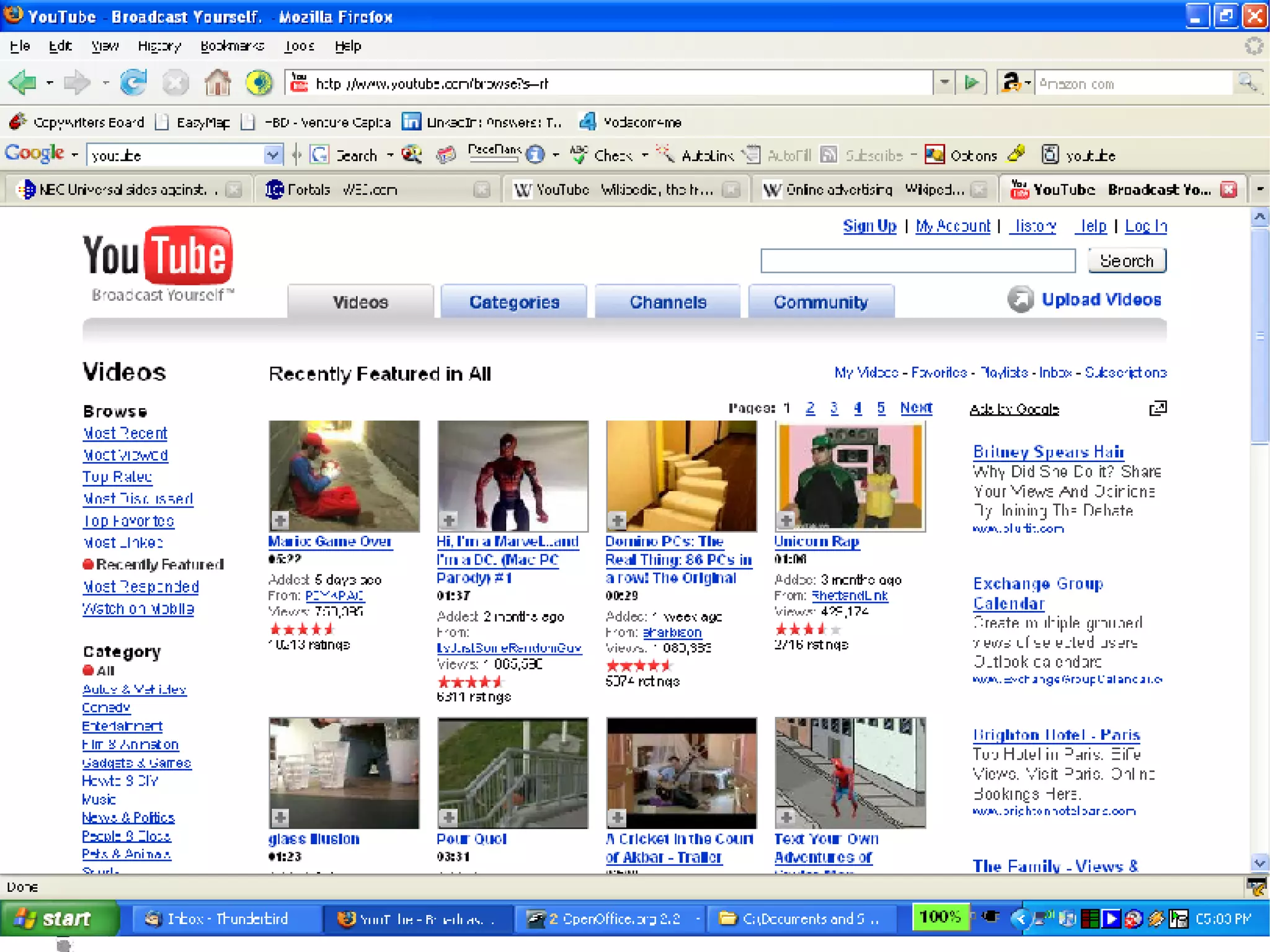Go to the Home page icon

coord(218,82)
